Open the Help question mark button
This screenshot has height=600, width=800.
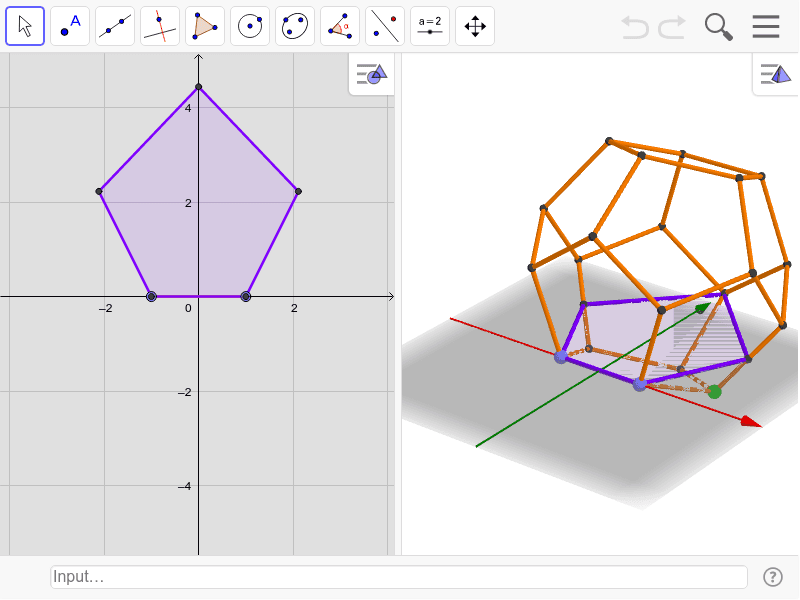click(x=772, y=576)
